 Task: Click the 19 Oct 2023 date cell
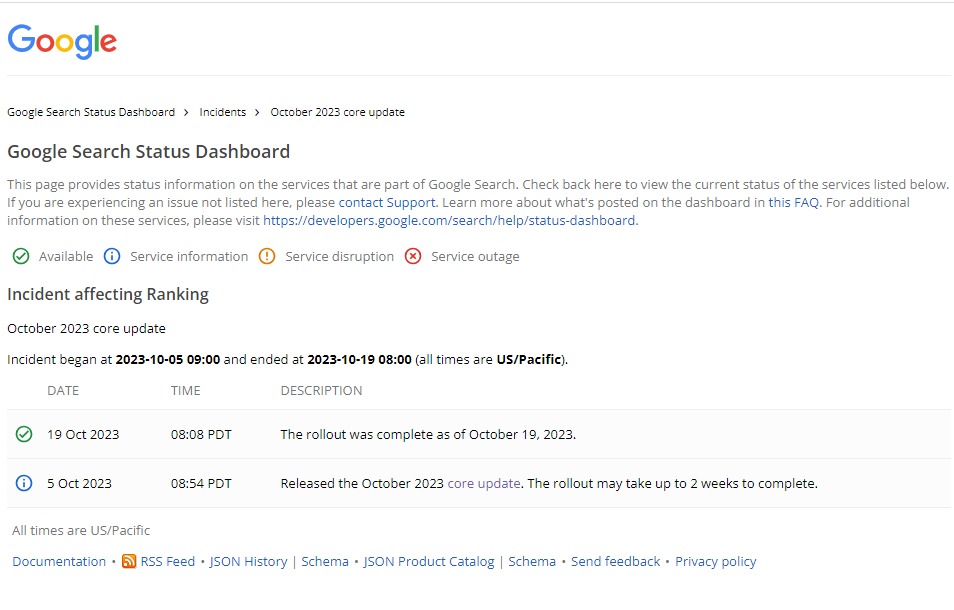pos(83,434)
